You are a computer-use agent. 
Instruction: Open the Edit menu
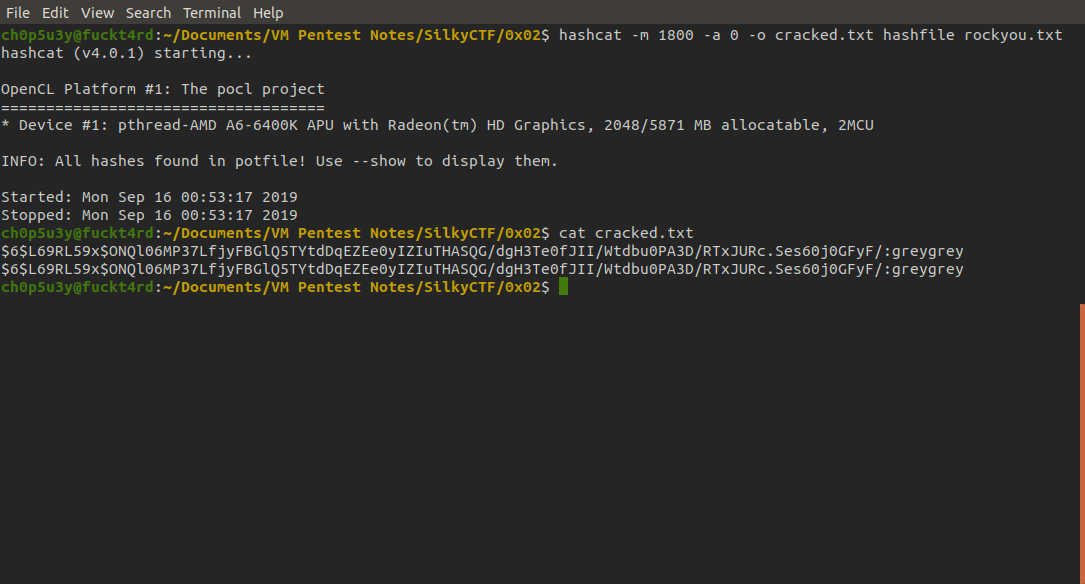click(x=55, y=12)
